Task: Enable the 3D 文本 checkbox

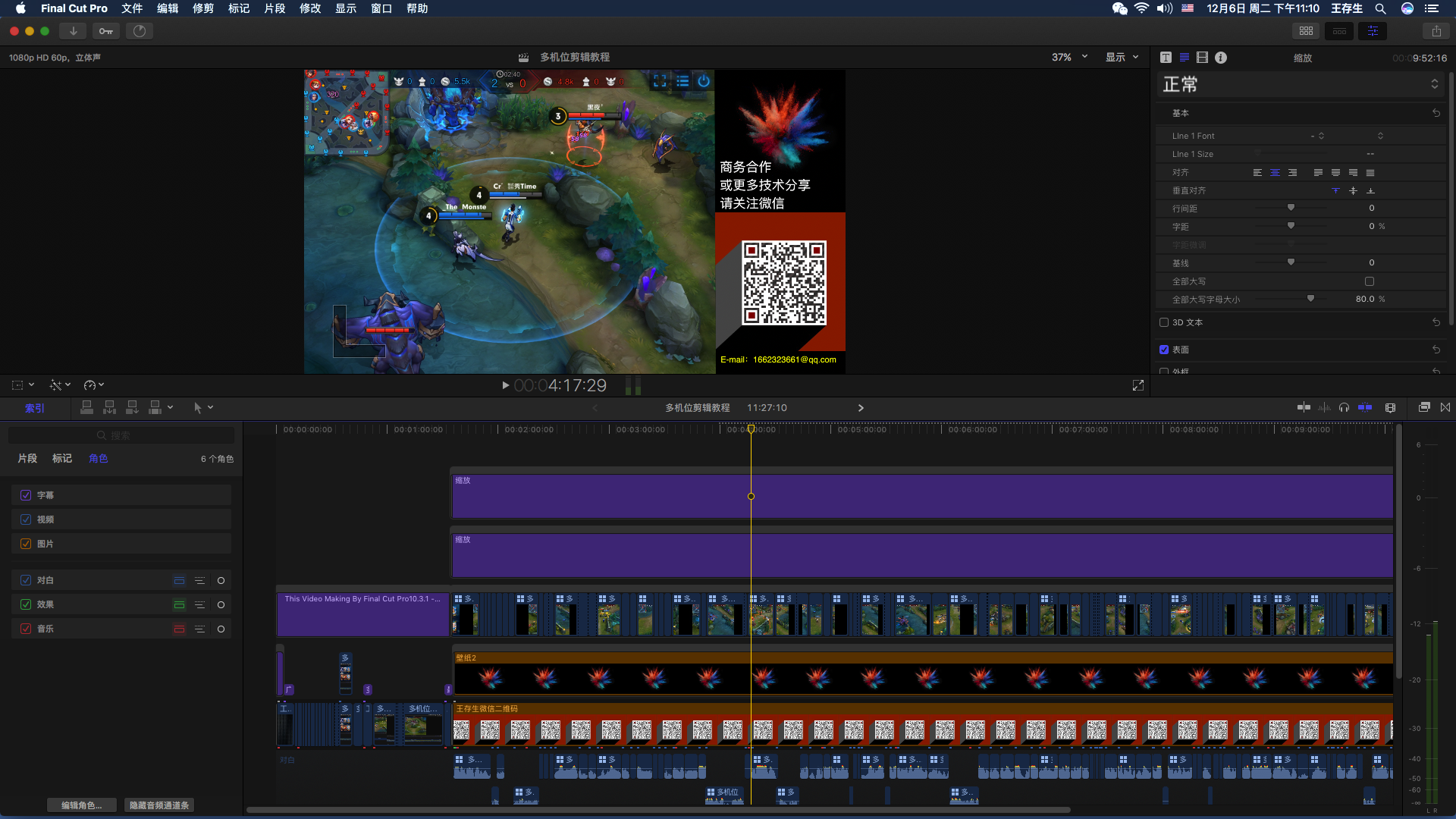Action: 1164,322
